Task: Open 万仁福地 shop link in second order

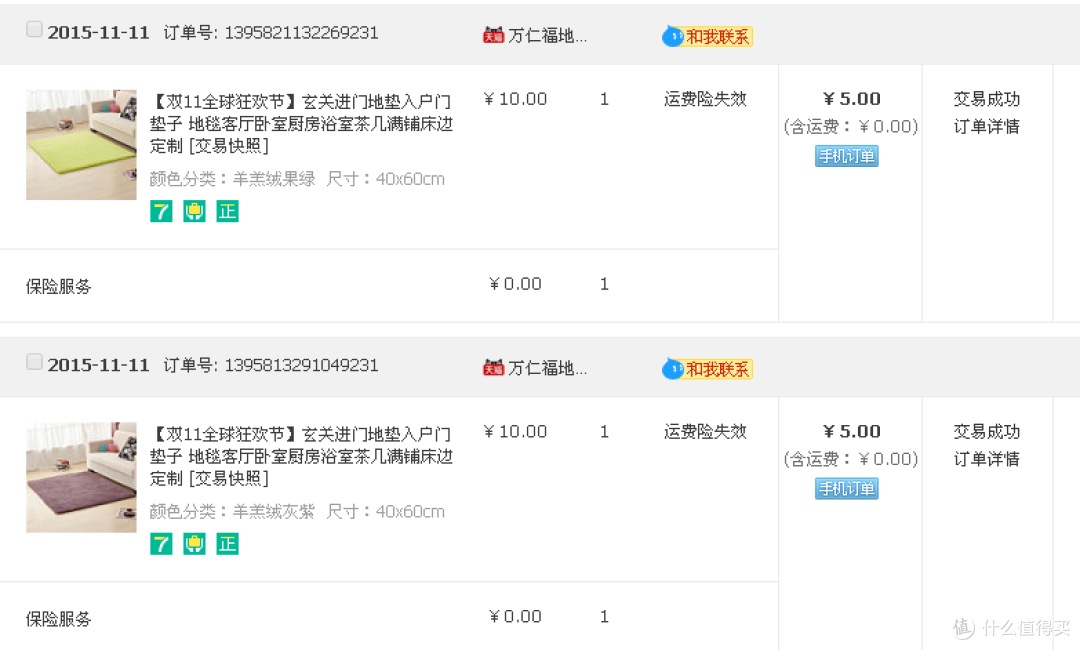Action: tap(547, 368)
